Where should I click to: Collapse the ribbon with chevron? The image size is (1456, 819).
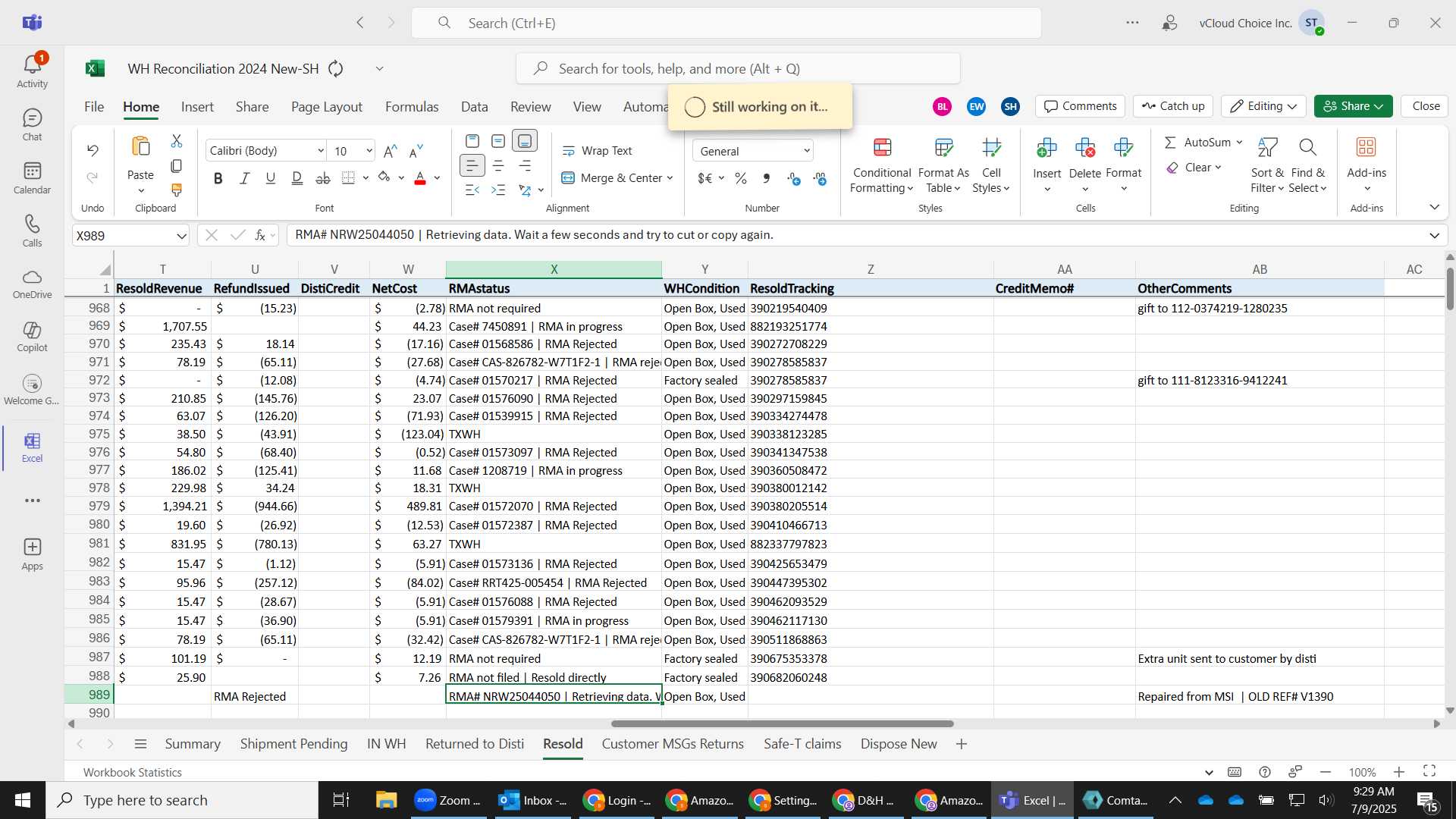click(1434, 207)
